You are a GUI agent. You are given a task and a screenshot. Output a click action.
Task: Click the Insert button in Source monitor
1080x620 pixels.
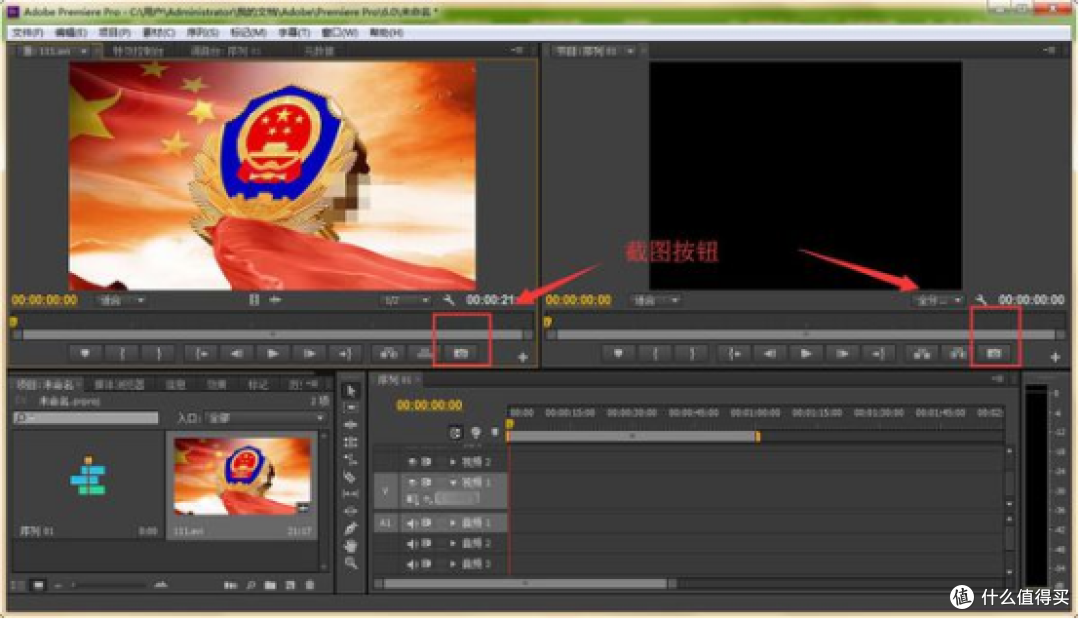coord(388,353)
